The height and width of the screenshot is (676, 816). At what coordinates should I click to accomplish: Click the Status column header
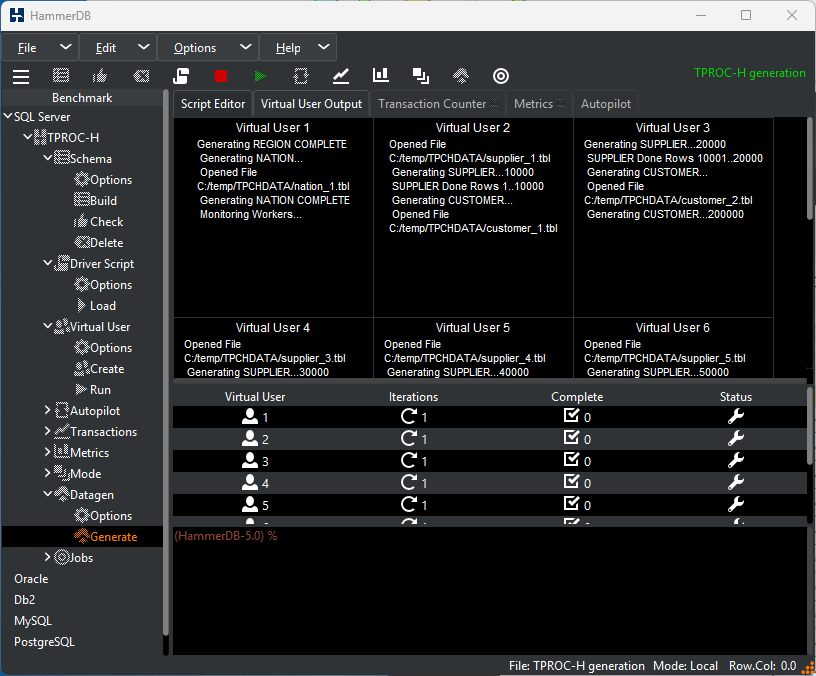736,397
